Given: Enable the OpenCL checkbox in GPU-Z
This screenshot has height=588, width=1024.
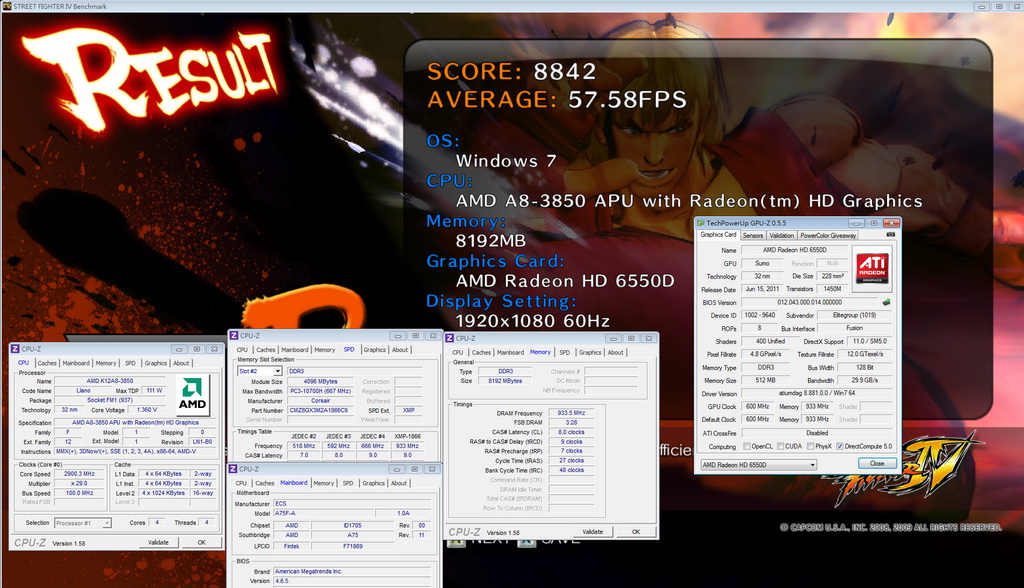Looking at the screenshot, I should pos(747,446).
